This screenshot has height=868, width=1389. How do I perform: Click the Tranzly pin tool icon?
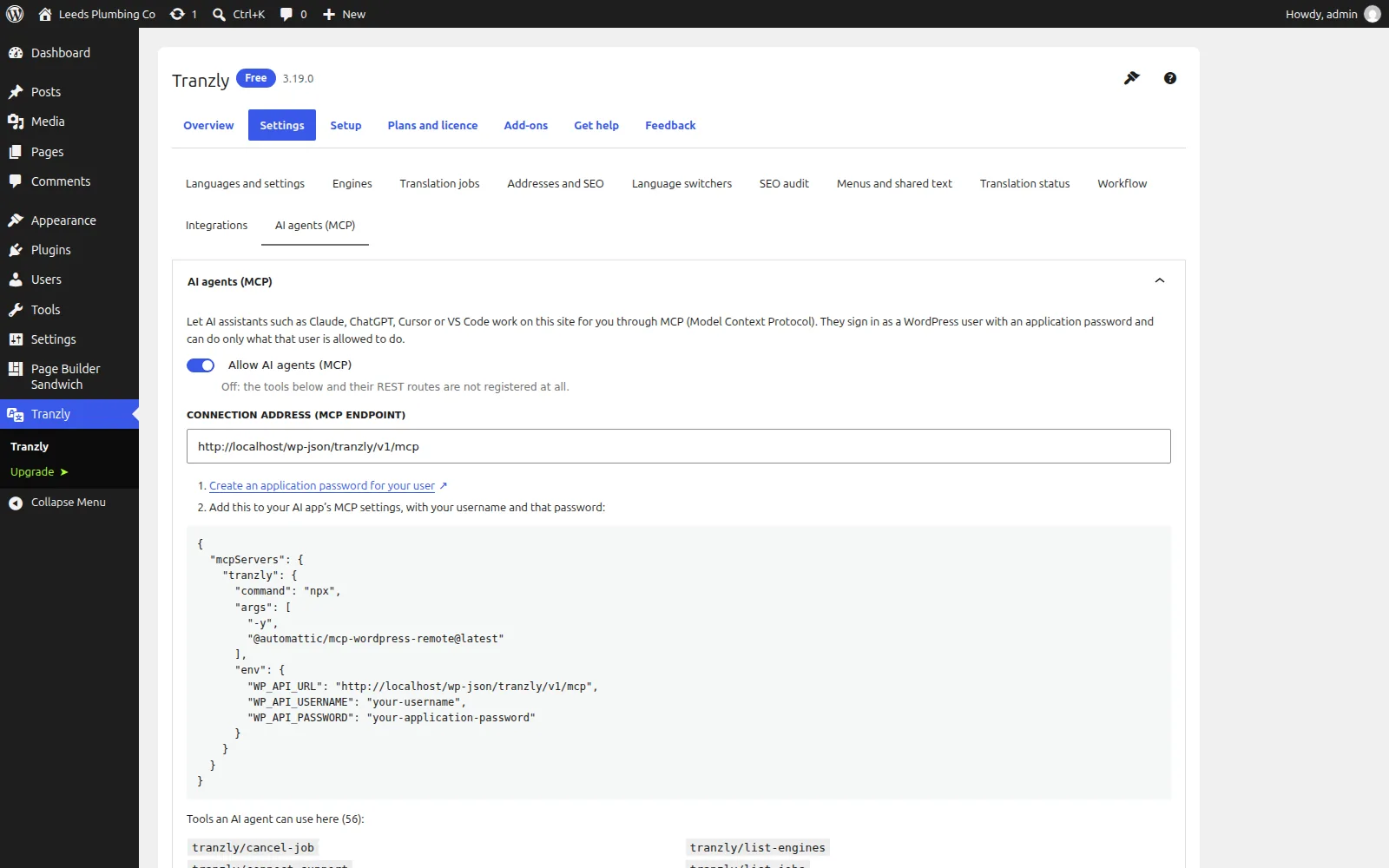[1131, 78]
